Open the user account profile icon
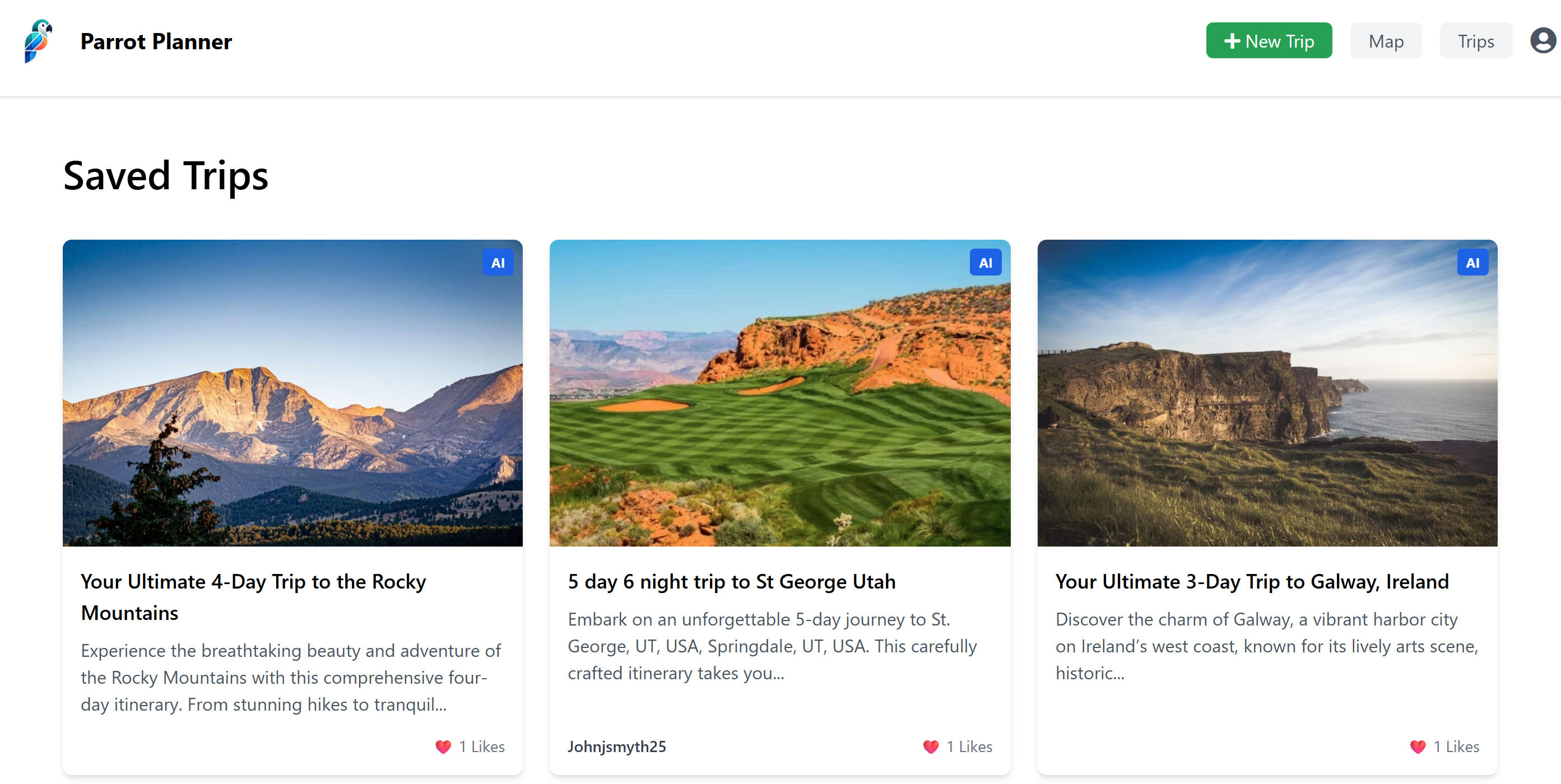Viewport: 1561px width, 784px height. tap(1543, 41)
